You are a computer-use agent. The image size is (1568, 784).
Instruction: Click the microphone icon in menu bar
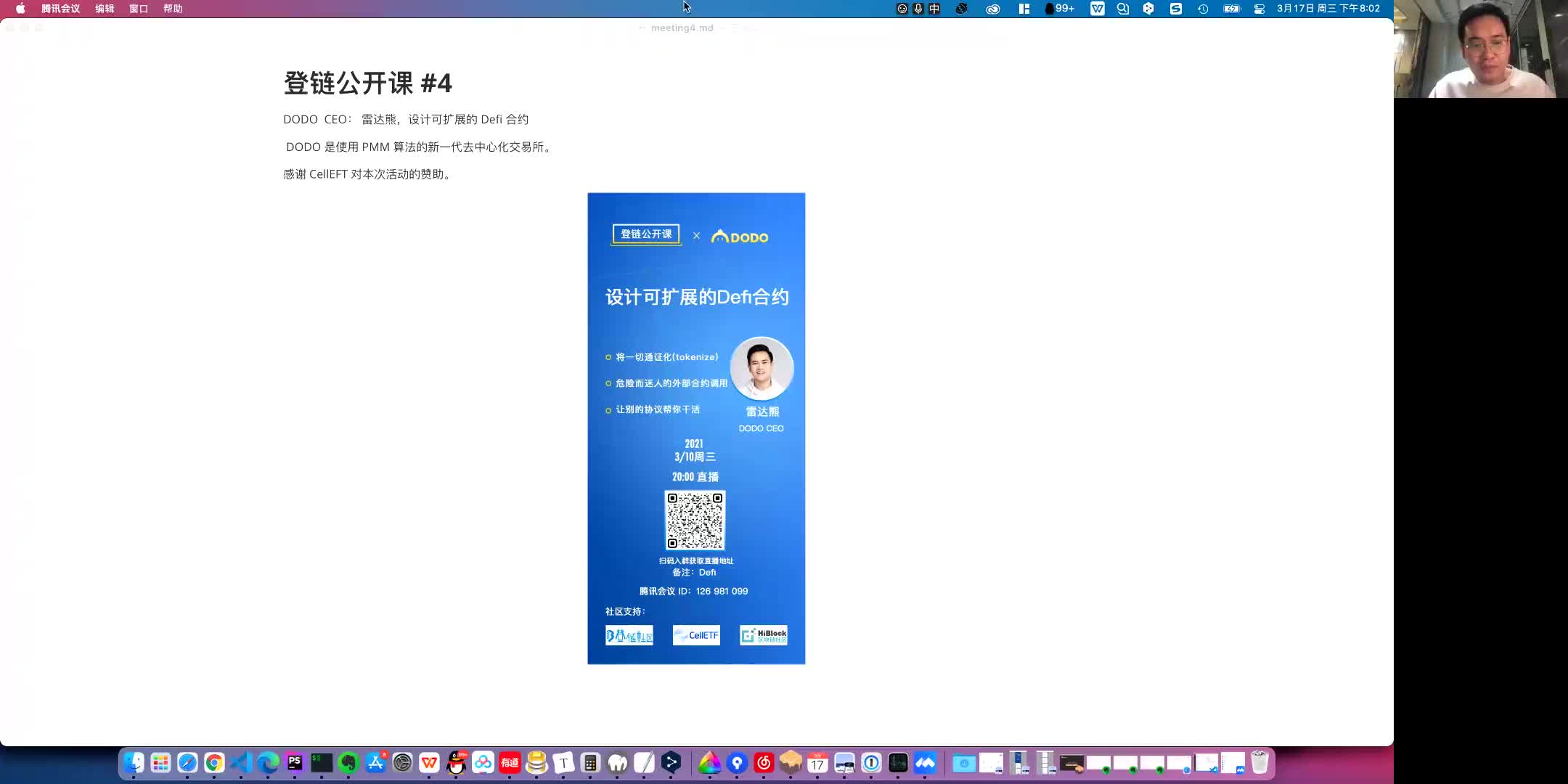tap(918, 9)
